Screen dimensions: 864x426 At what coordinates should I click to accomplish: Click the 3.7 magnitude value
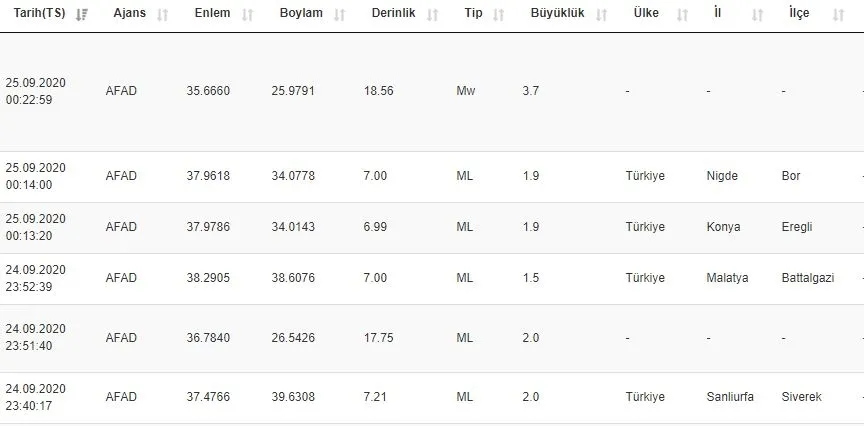(530, 91)
